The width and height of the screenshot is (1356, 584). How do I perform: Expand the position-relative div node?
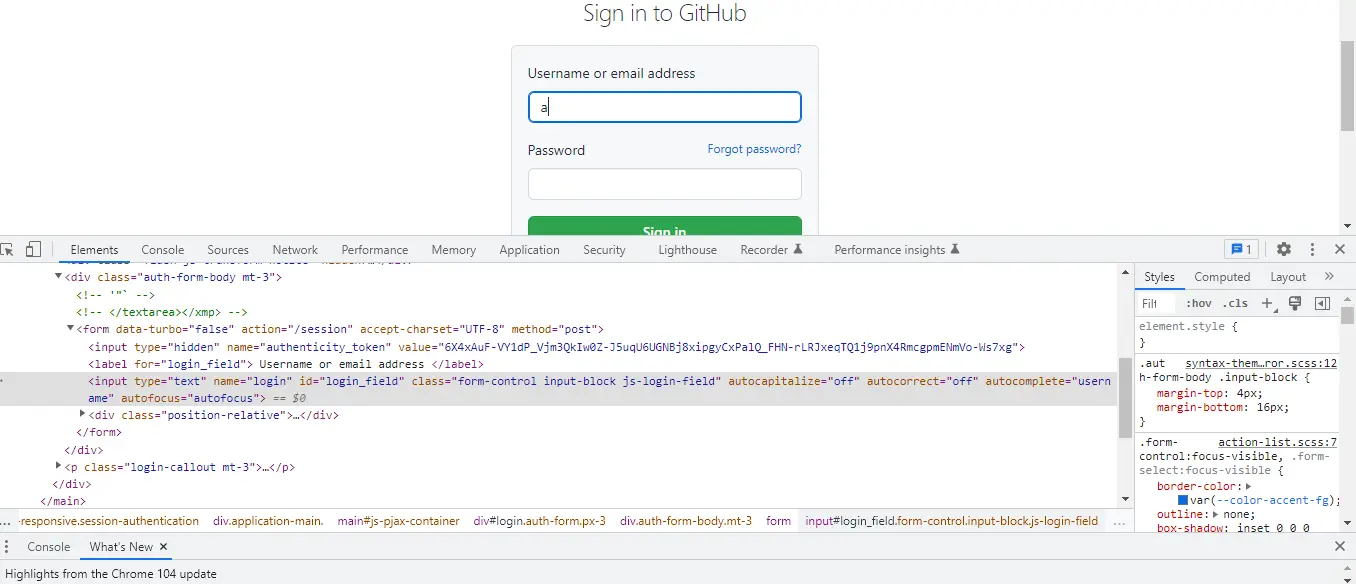click(82, 414)
